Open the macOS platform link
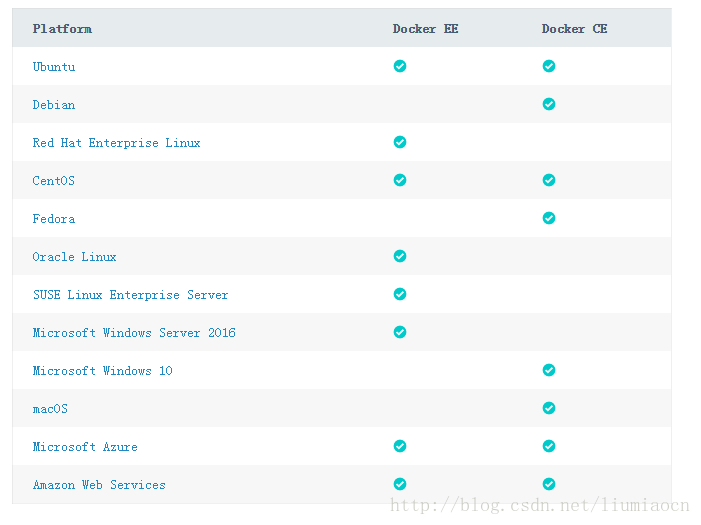 pyautogui.click(x=50, y=409)
